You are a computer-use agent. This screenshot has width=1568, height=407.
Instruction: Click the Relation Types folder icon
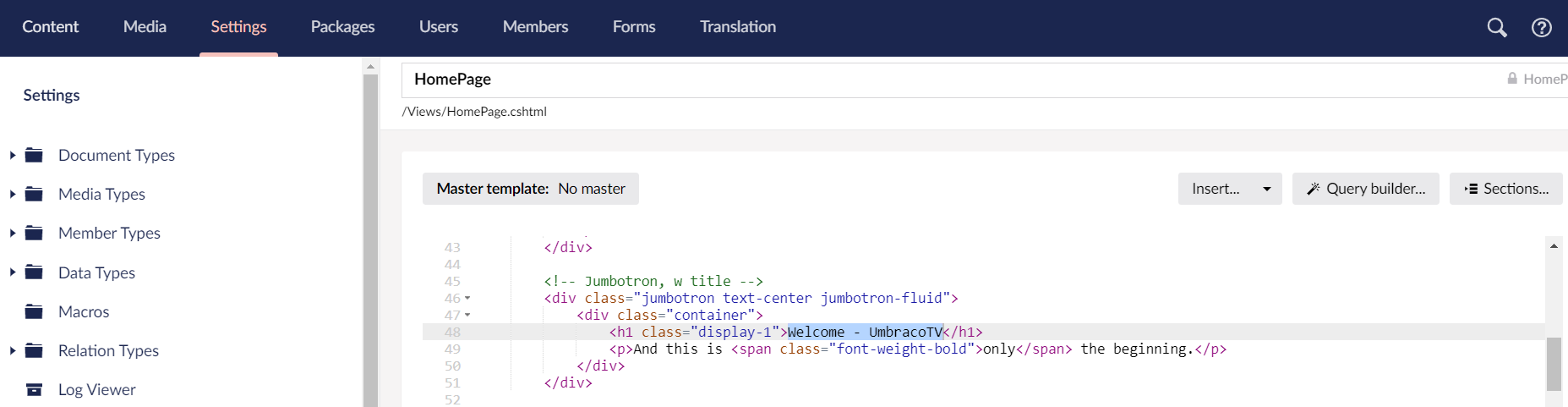click(x=34, y=350)
